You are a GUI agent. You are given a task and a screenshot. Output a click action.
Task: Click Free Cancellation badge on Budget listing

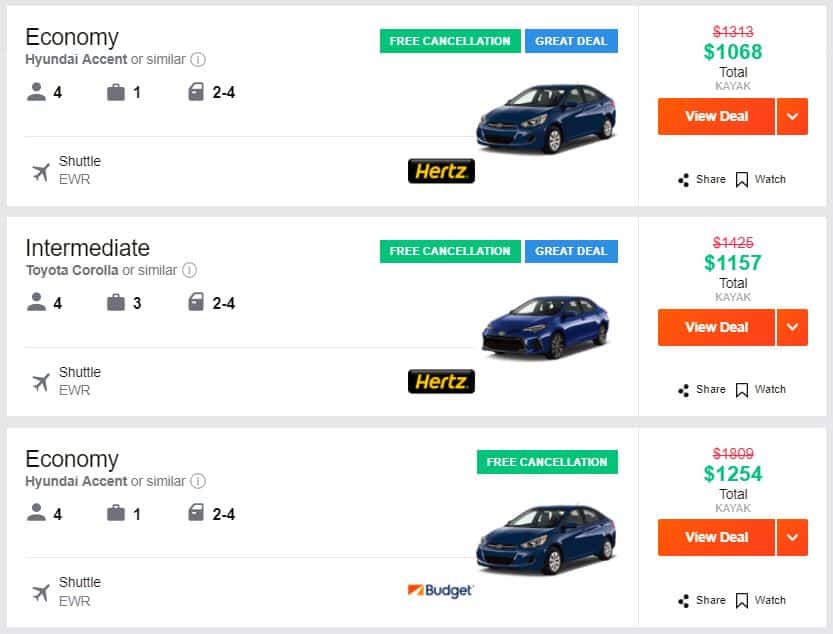tap(547, 462)
